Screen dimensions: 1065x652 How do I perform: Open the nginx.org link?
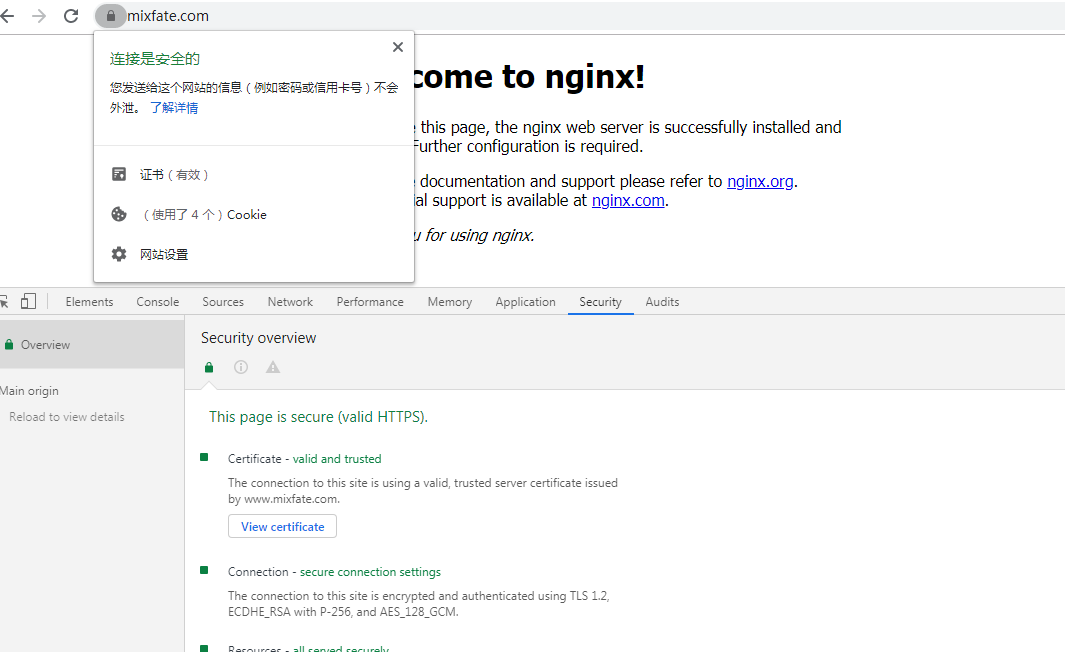coord(760,181)
